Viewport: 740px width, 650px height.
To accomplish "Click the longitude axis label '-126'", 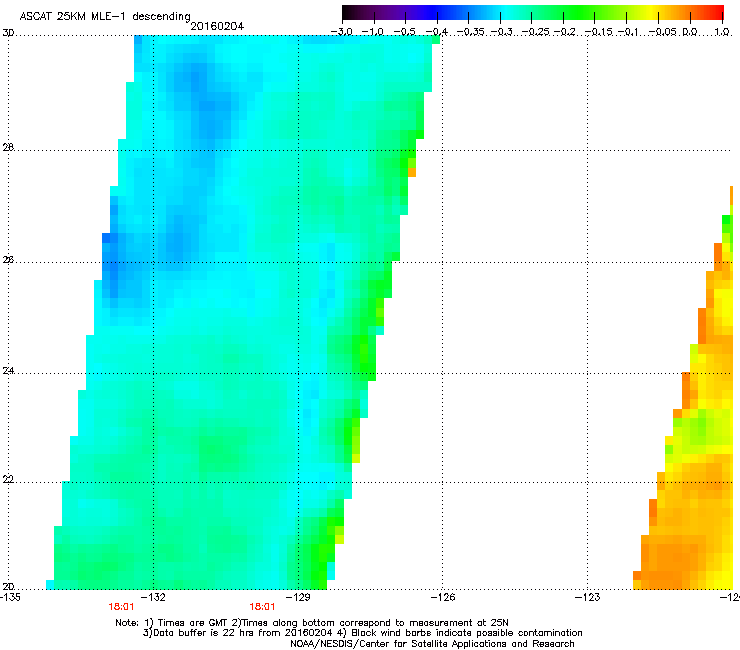I will pos(445,597).
